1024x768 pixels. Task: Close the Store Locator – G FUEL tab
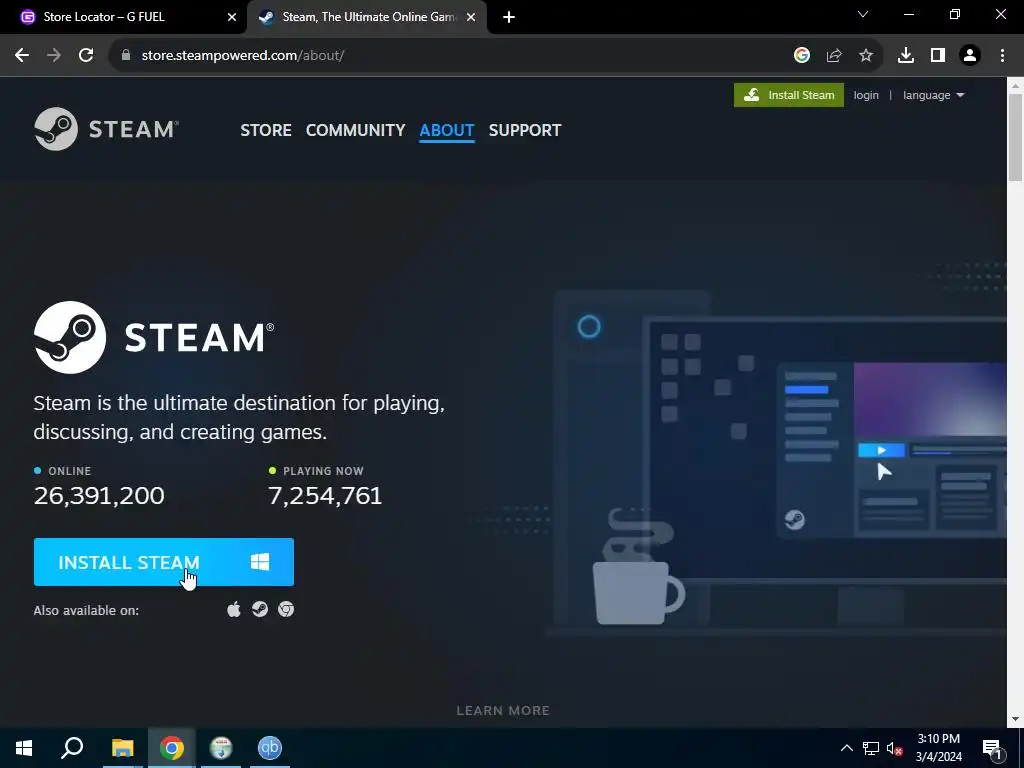point(231,17)
